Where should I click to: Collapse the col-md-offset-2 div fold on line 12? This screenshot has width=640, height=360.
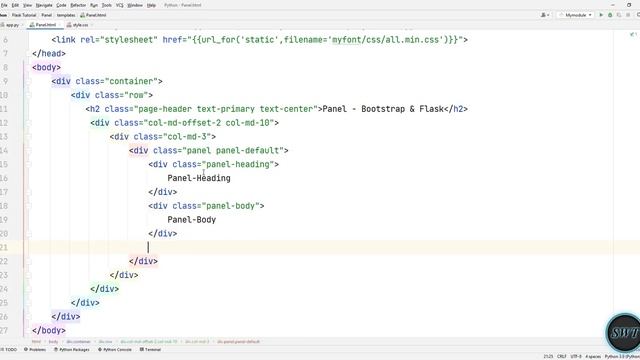point(28,123)
